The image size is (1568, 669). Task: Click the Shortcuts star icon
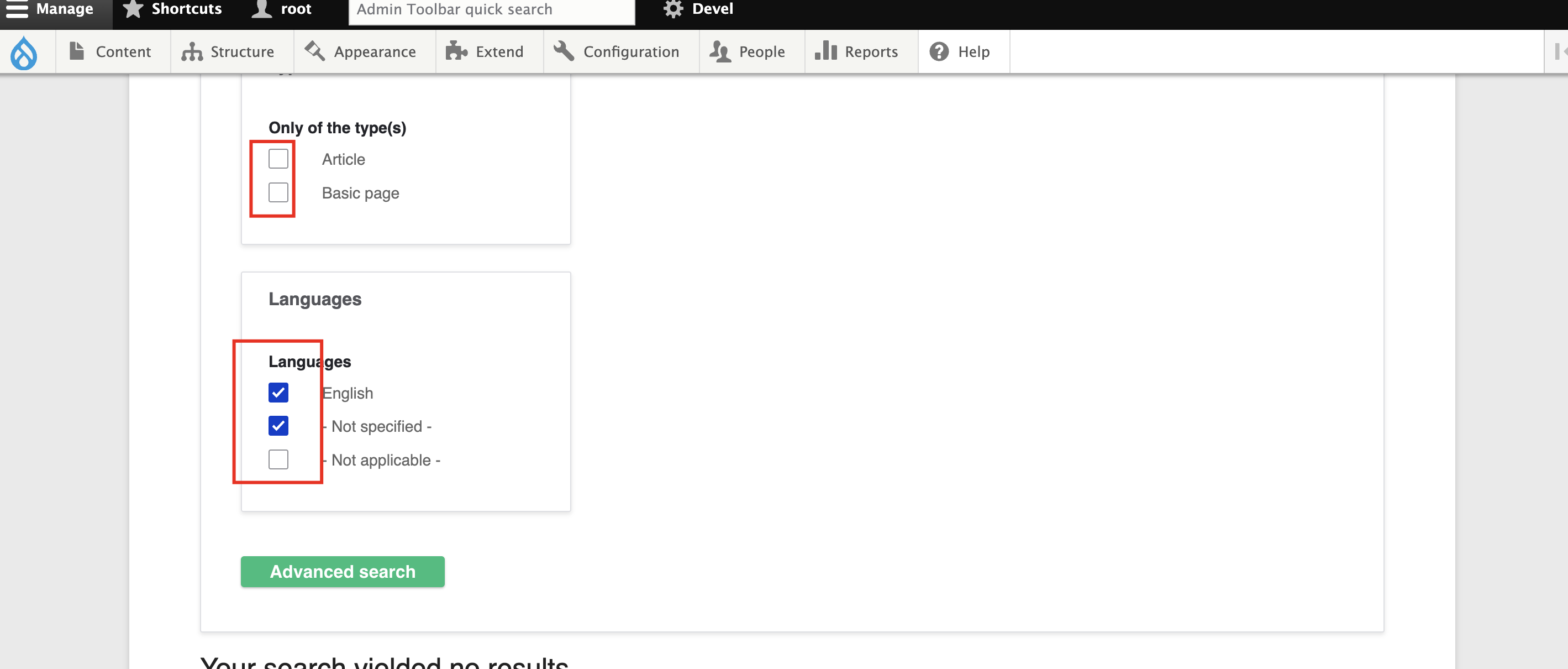(x=132, y=8)
